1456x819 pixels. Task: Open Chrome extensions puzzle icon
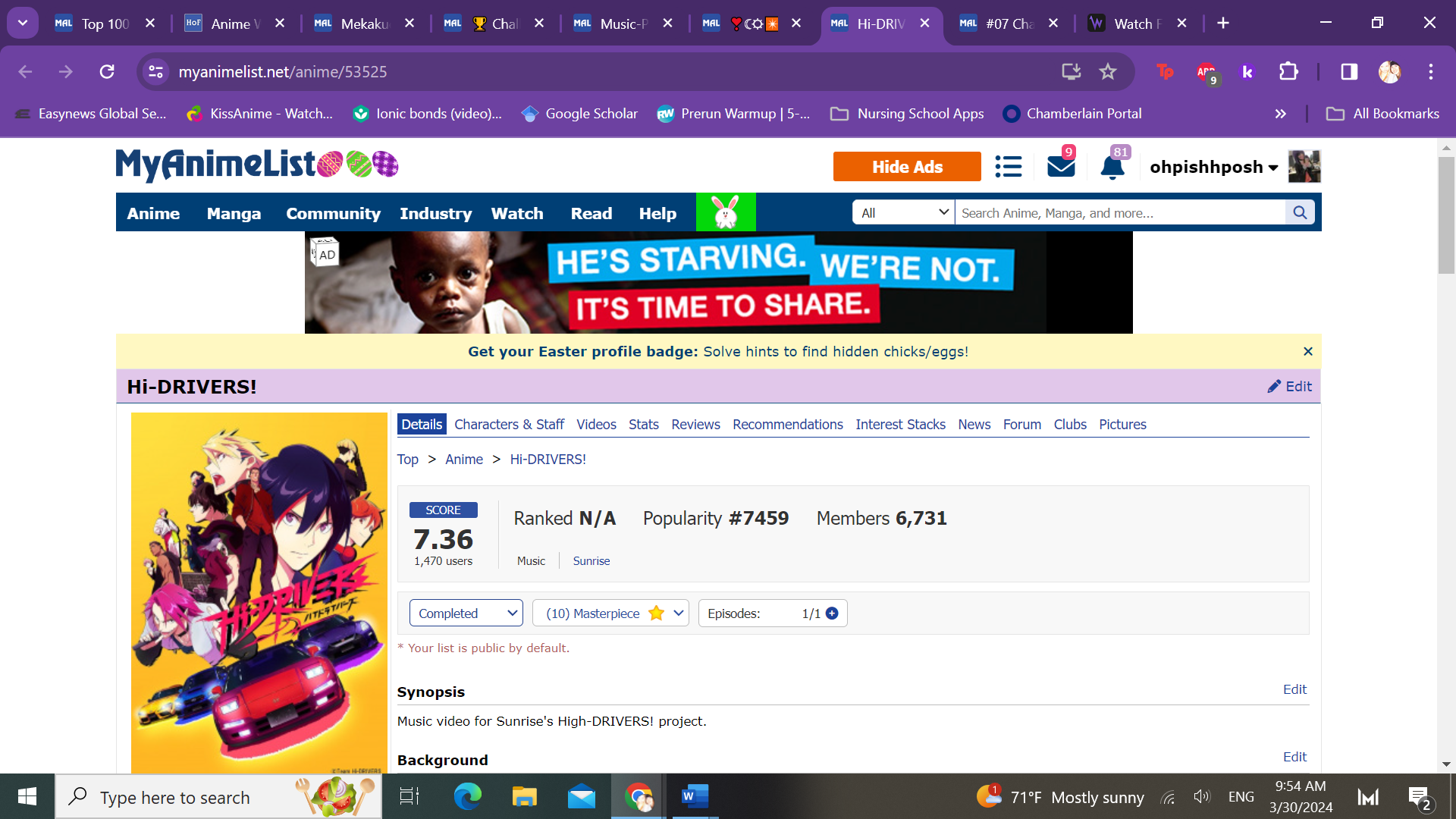pos(1288,71)
